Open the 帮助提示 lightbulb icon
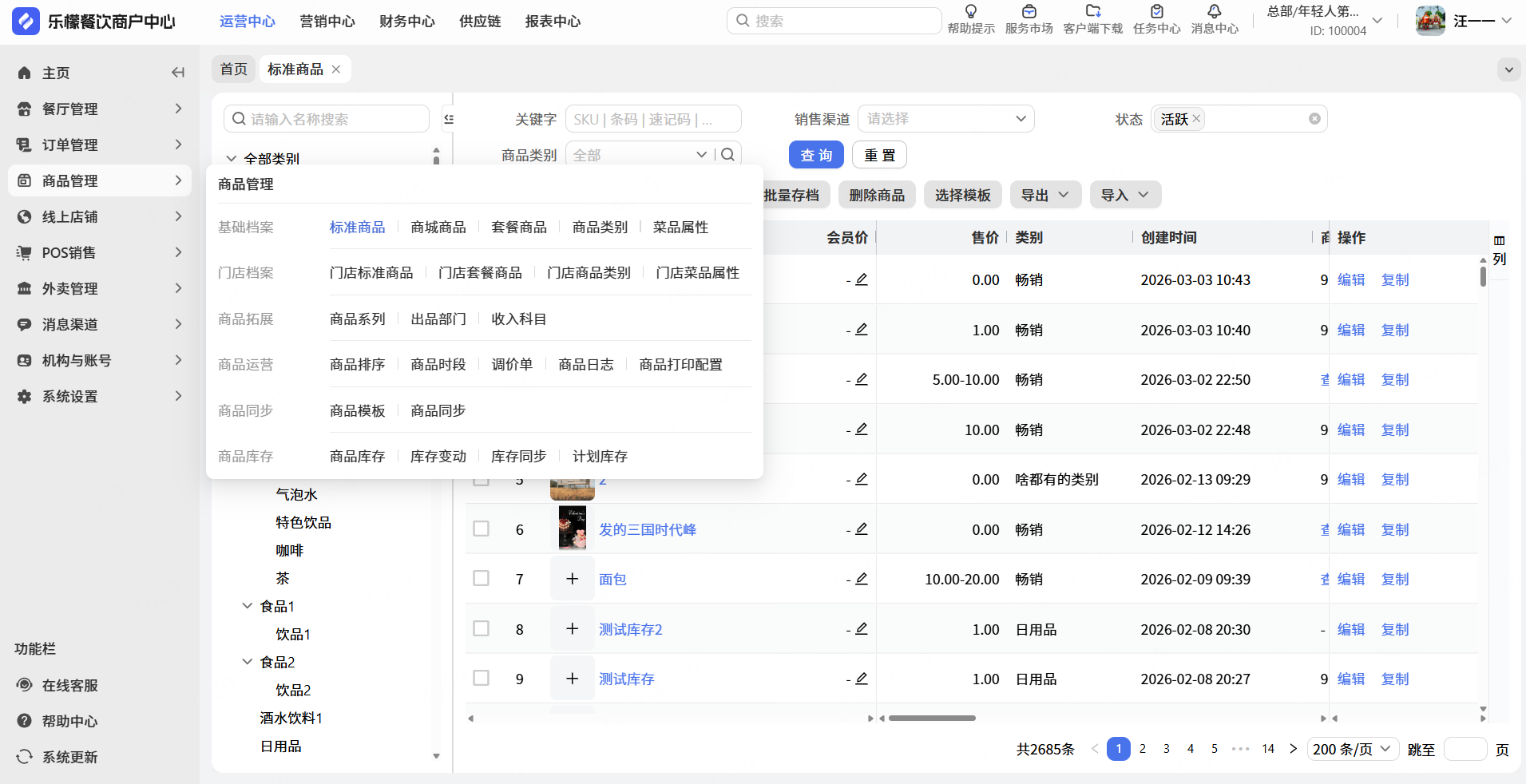 pyautogui.click(x=970, y=12)
